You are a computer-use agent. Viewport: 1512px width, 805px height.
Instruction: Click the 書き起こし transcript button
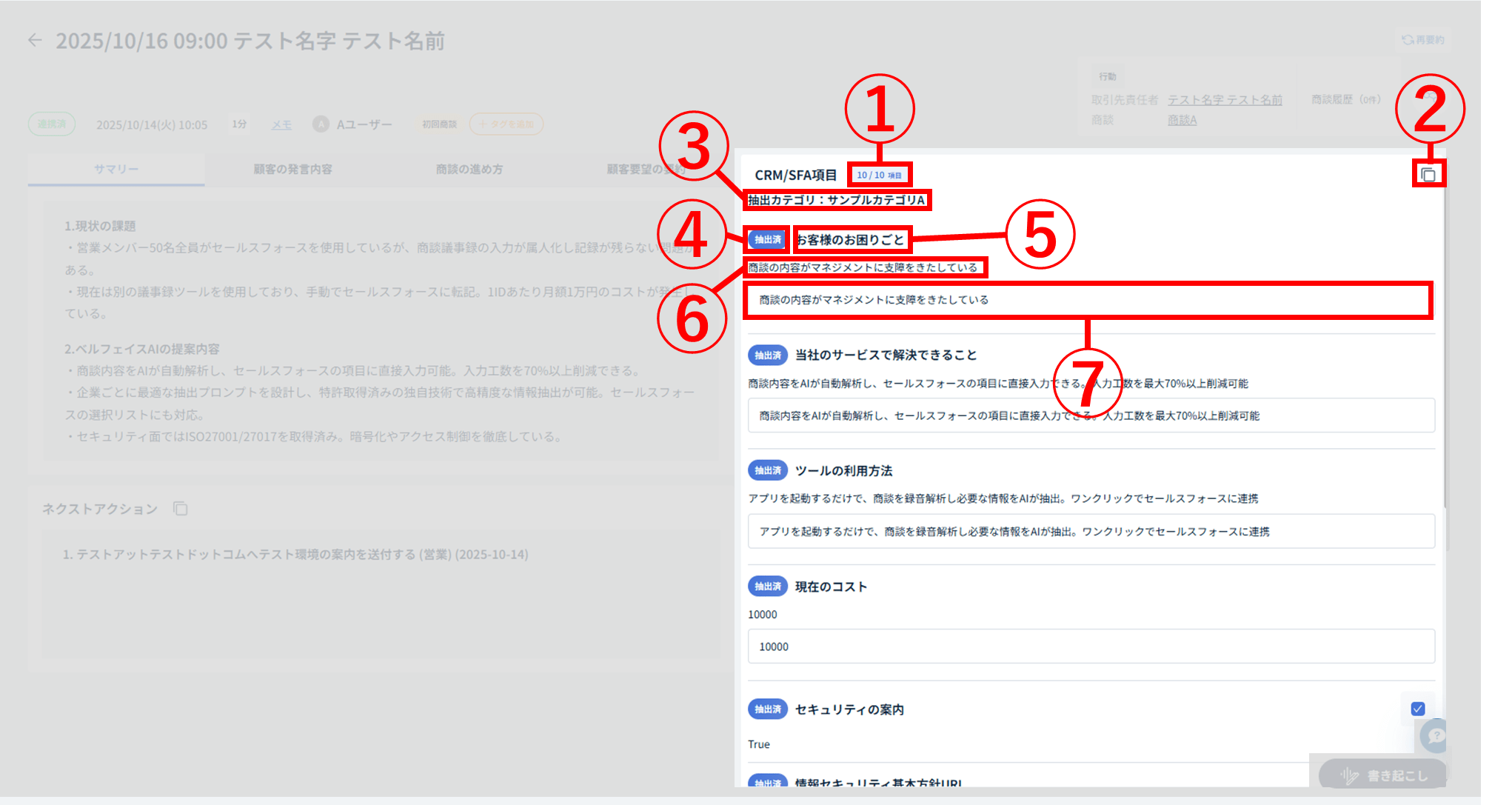(1383, 775)
